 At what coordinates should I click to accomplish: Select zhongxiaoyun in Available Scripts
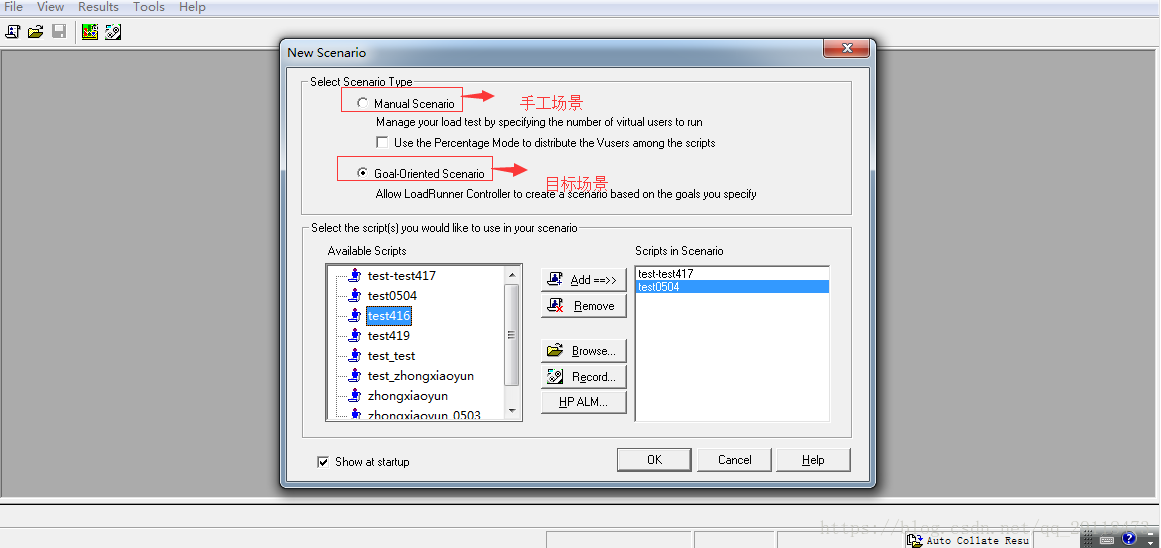click(x=407, y=395)
